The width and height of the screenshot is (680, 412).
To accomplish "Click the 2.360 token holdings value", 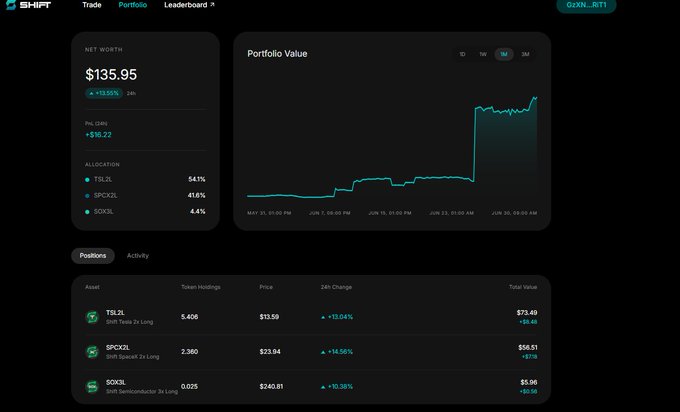I will point(190,352).
